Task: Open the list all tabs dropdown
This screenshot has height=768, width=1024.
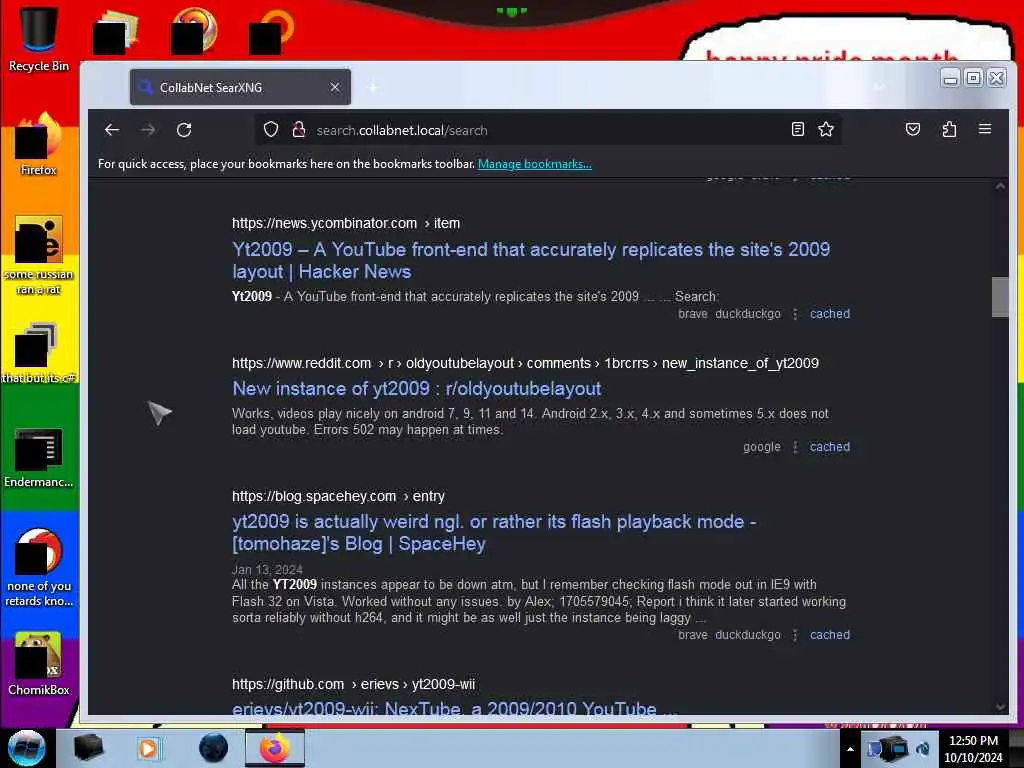Action: pyautogui.click(x=880, y=87)
